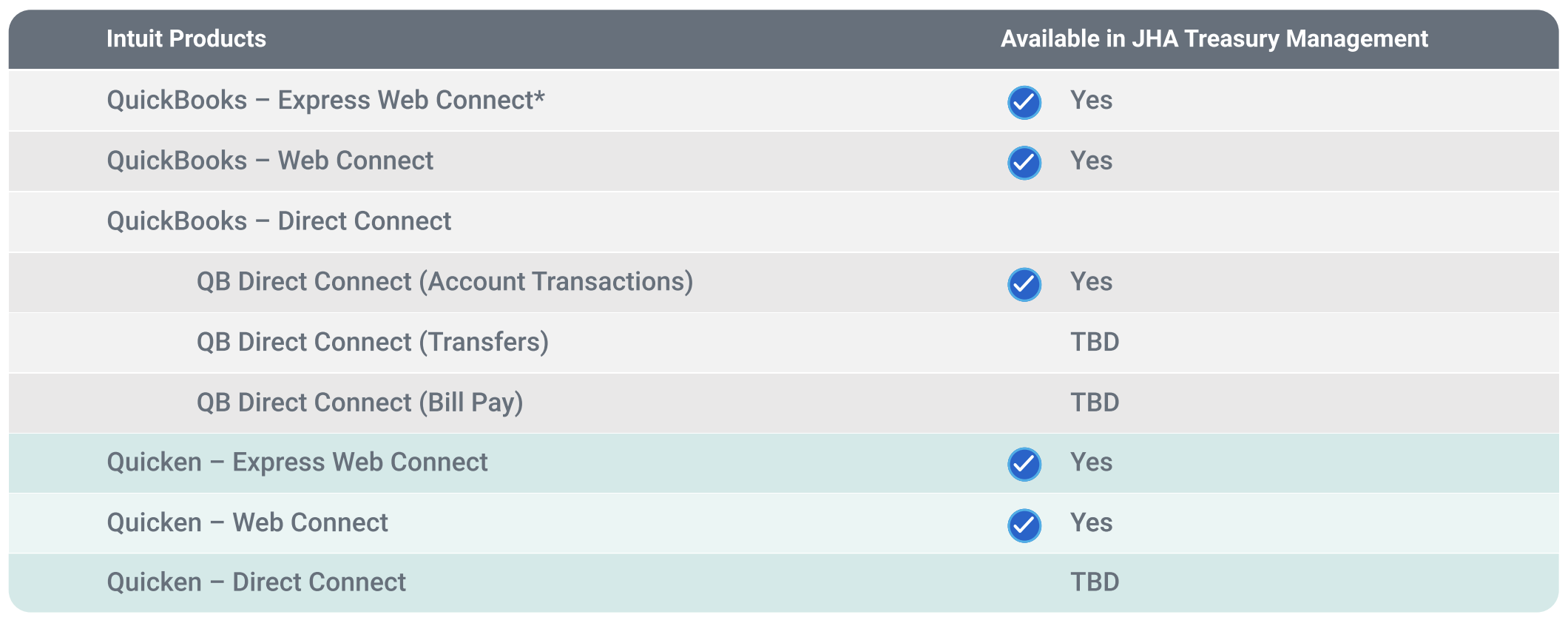Select QB Direct Connect (Account Transactions) sub-item

(445, 282)
